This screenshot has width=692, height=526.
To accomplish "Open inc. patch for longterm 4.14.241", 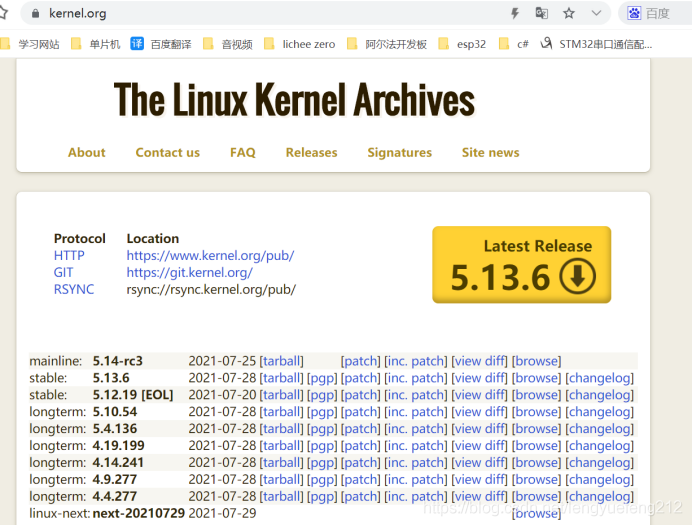I will tap(416, 463).
